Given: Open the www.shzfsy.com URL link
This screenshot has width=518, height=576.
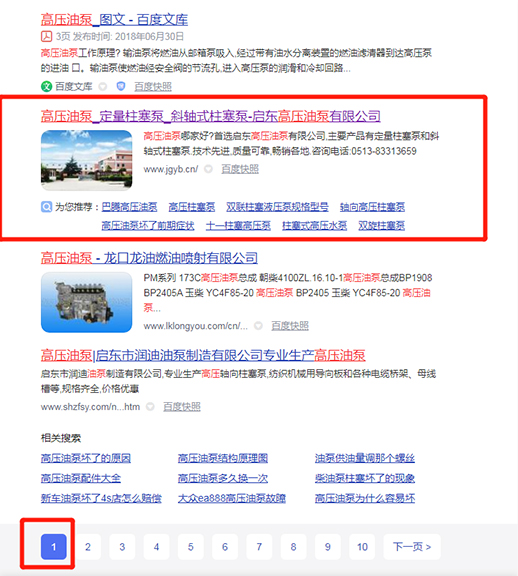Looking at the screenshot, I should pos(90,407).
